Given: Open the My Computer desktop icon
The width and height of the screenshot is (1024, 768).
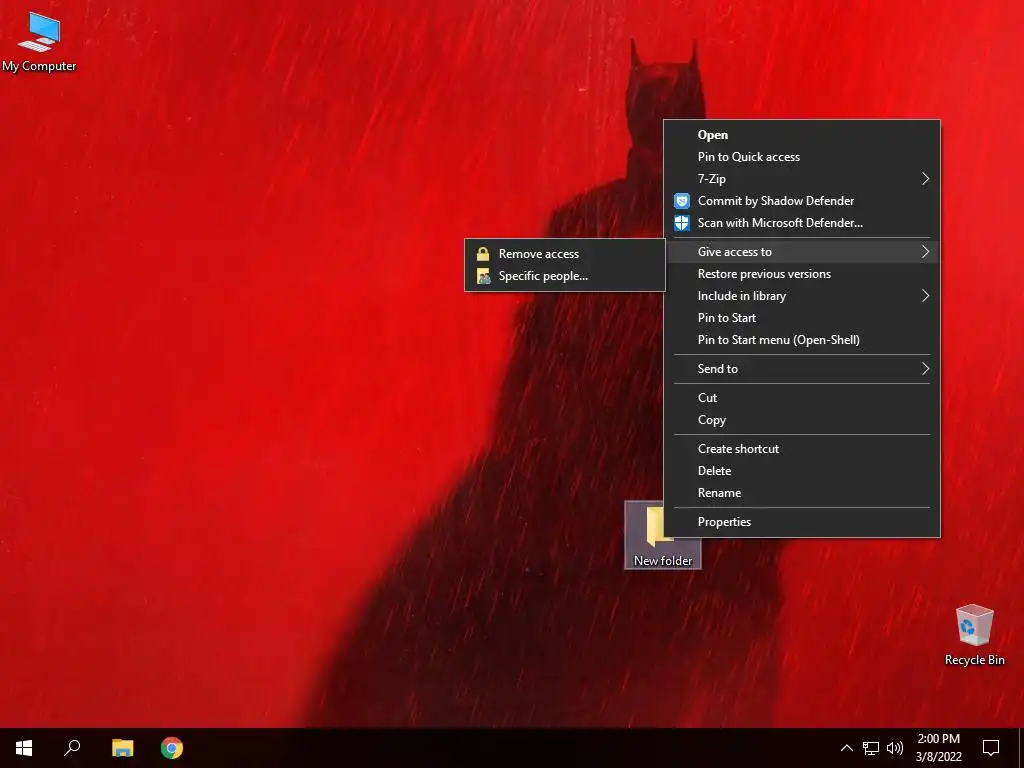Looking at the screenshot, I should click(39, 41).
